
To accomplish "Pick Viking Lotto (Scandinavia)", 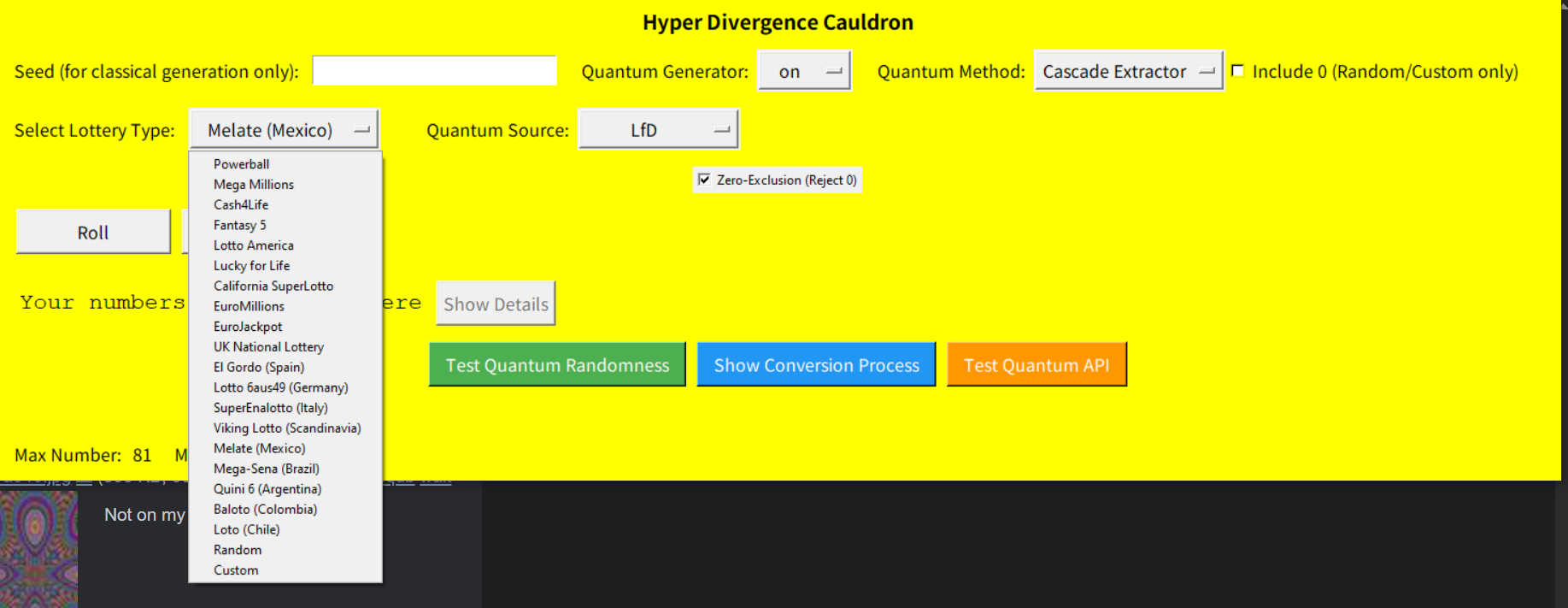I will [x=285, y=428].
